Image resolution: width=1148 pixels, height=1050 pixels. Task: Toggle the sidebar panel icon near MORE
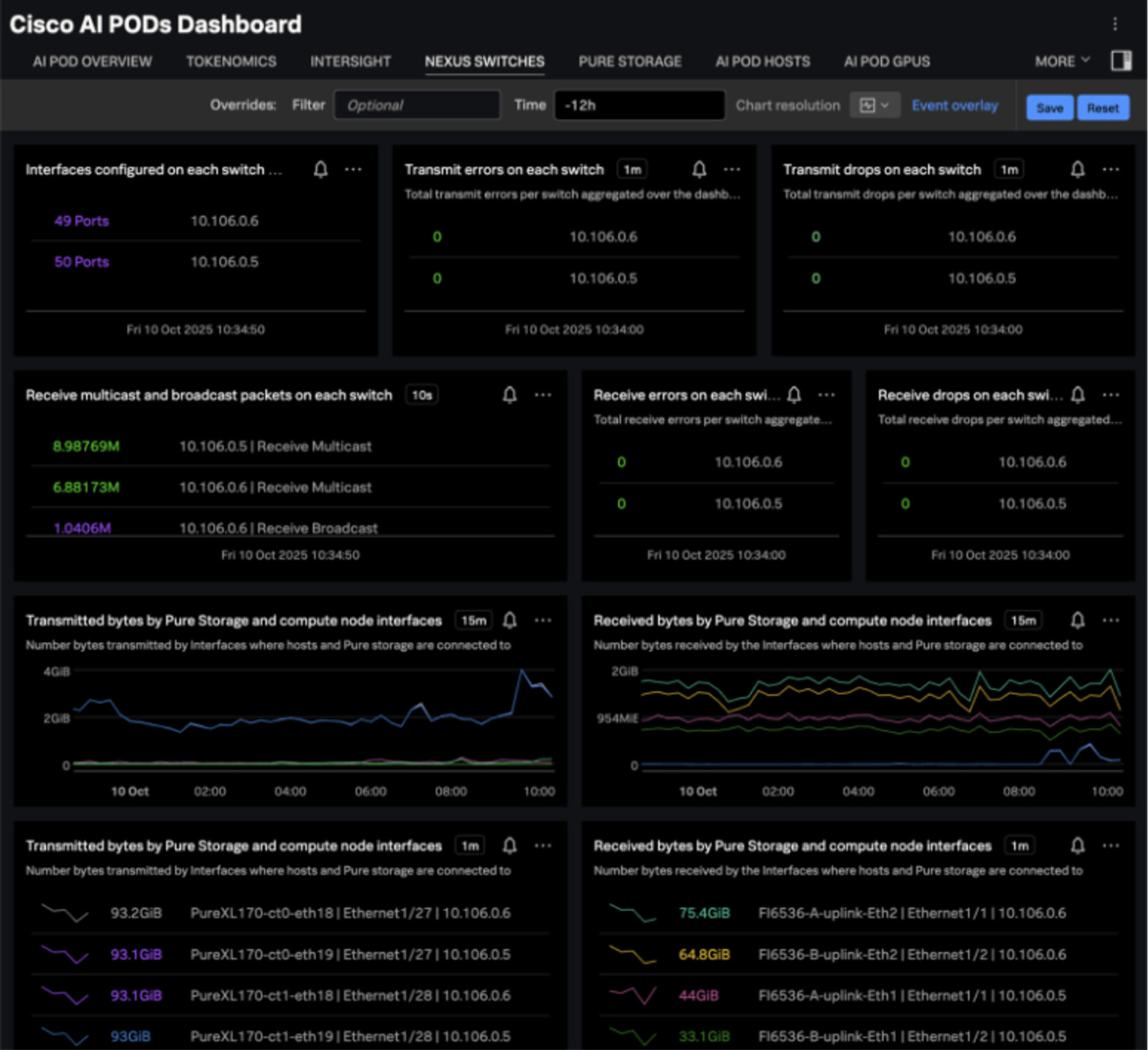[1121, 61]
